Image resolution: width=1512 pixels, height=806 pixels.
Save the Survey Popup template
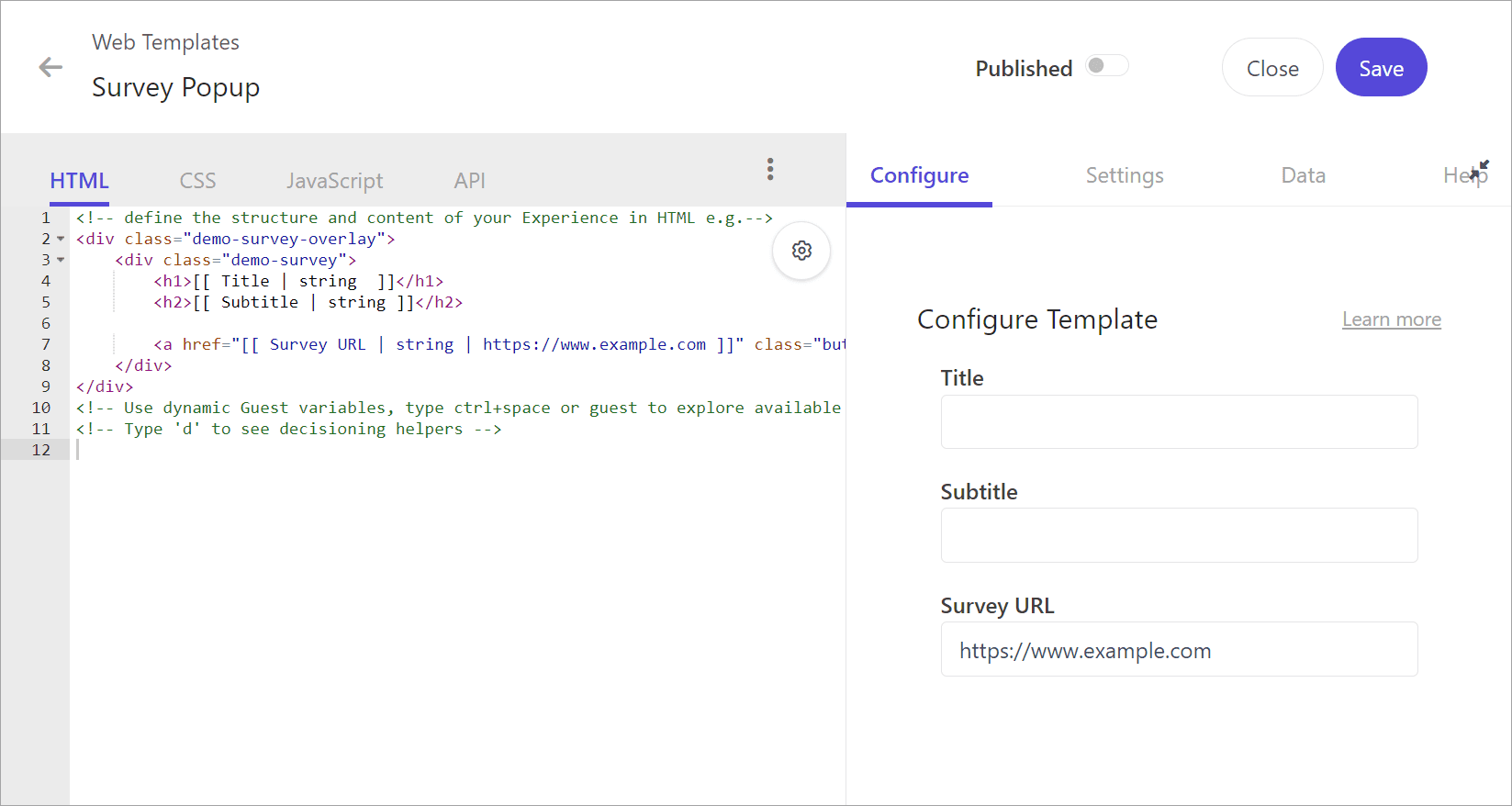click(x=1381, y=67)
